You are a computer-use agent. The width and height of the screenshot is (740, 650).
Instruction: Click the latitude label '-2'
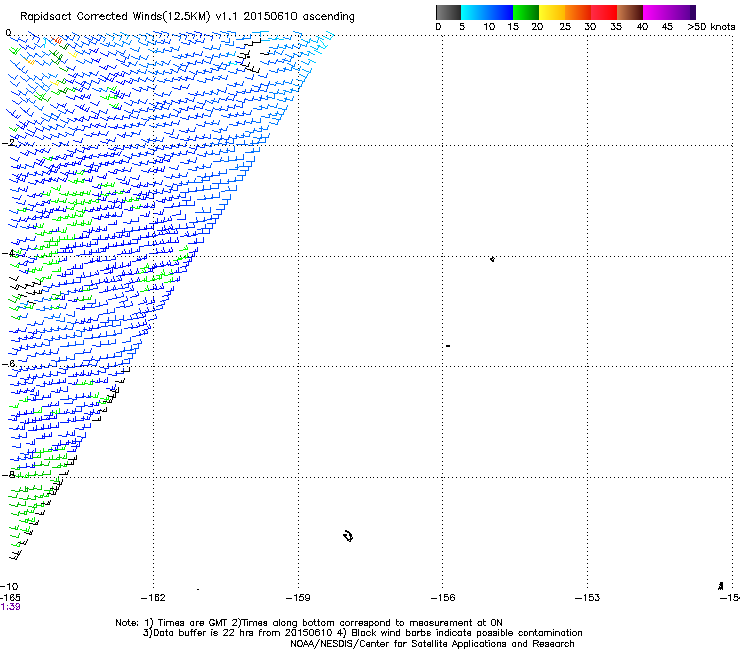click(8, 142)
